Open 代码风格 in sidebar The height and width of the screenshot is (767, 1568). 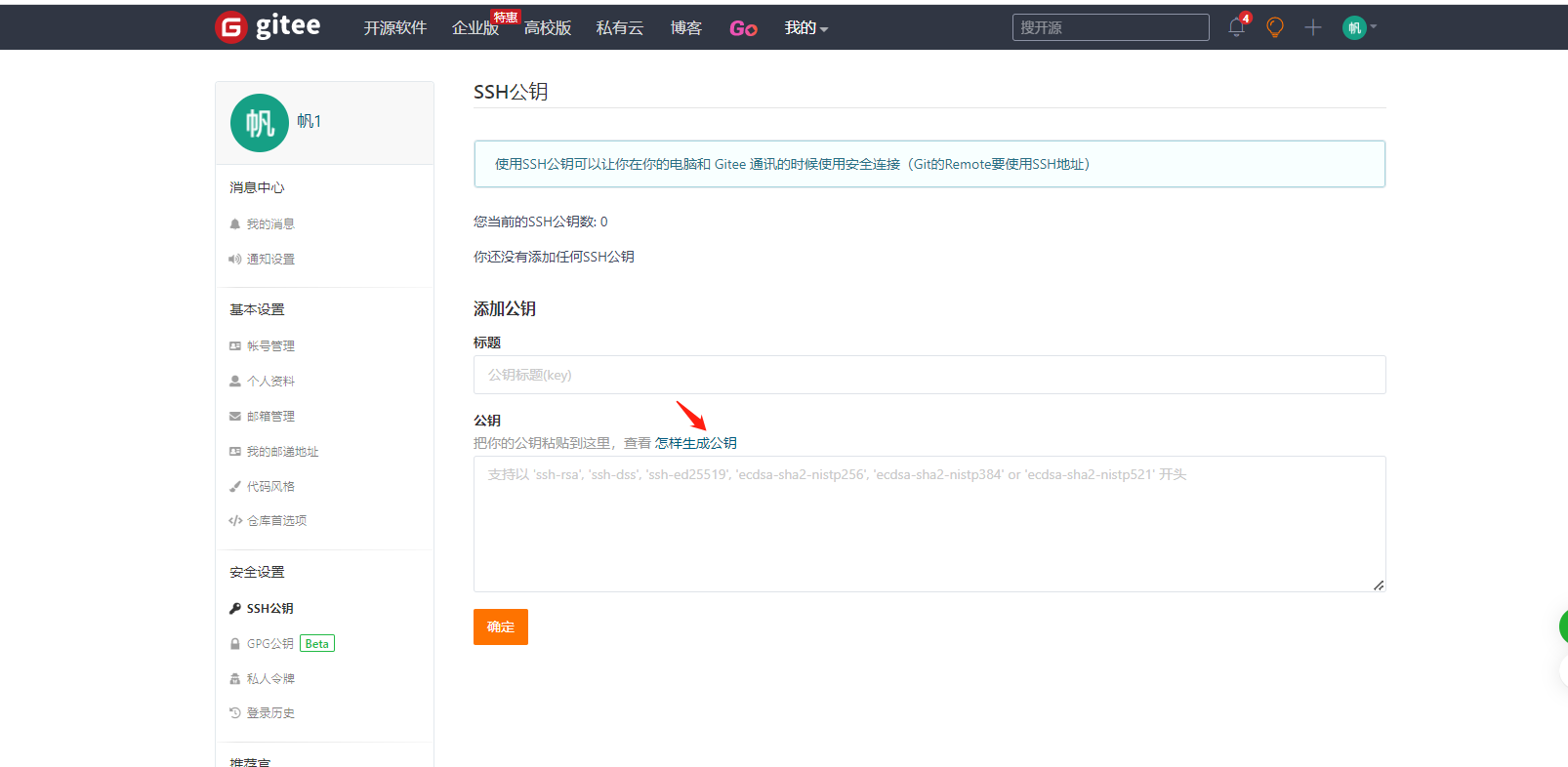(x=270, y=487)
